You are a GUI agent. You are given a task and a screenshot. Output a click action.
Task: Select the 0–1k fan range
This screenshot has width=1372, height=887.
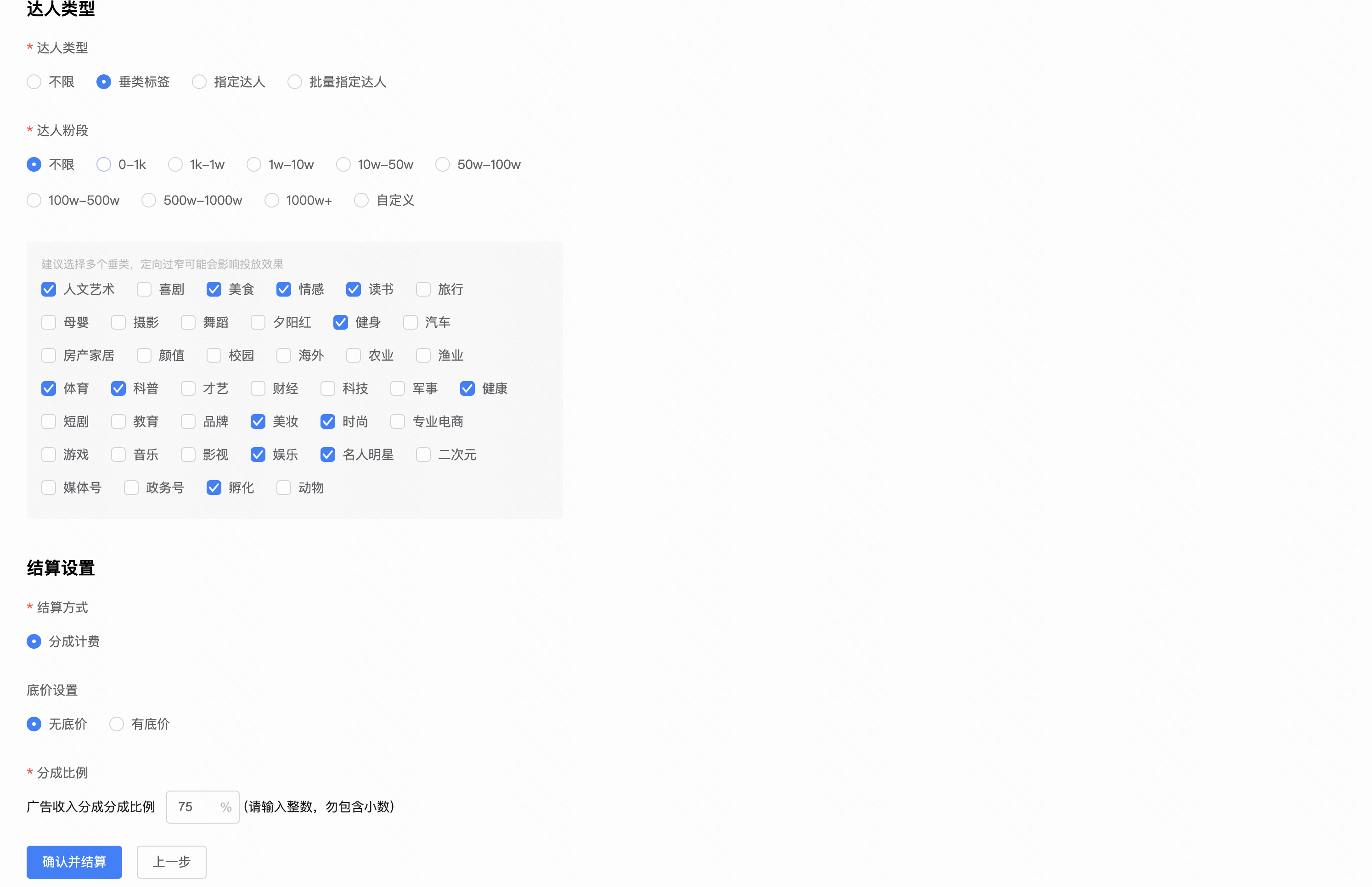click(104, 165)
